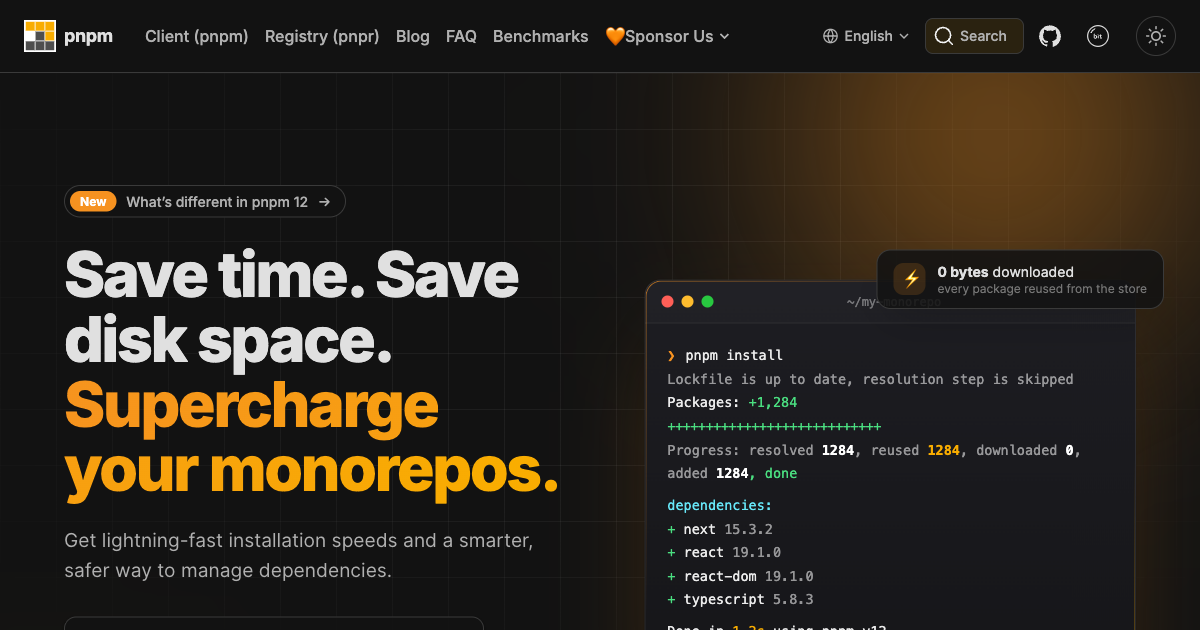Open the Bit icon link in the navbar
Viewport: 1200px width, 630px height.
click(1098, 36)
